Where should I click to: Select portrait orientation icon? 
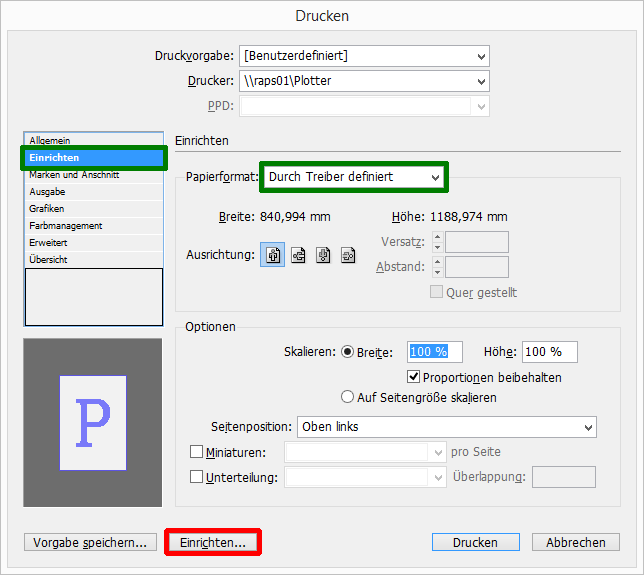pos(272,255)
